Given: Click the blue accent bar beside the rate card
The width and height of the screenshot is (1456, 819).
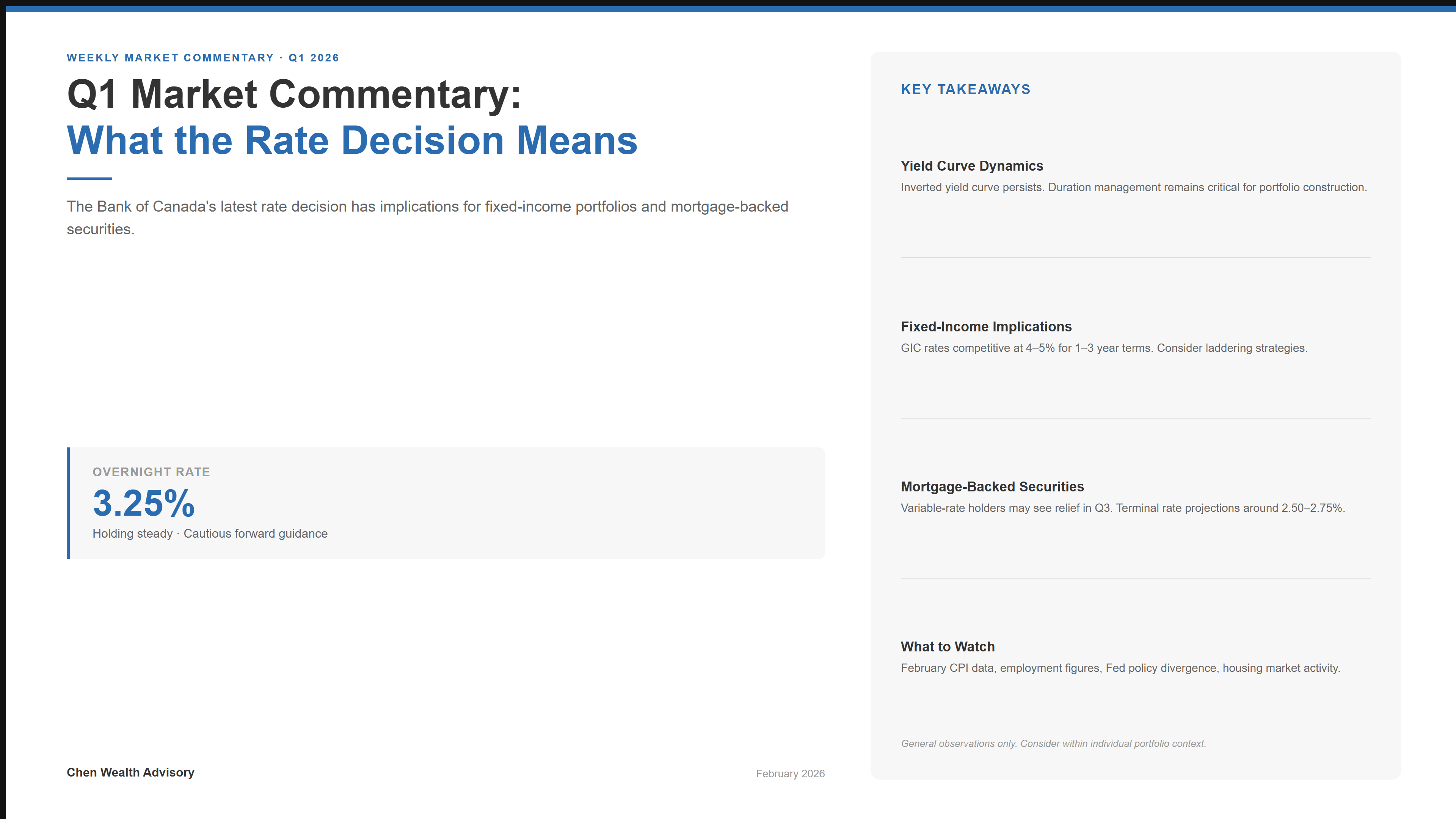Looking at the screenshot, I should point(69,503).
